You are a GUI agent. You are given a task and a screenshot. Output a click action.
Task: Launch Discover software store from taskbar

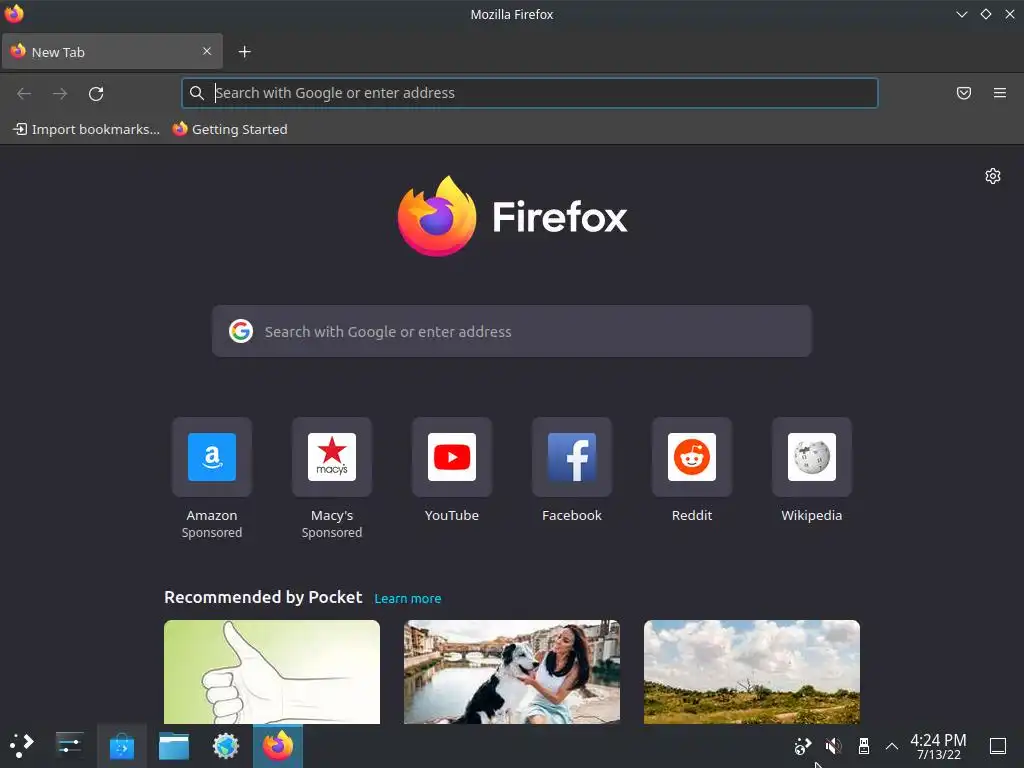(121, 746)
